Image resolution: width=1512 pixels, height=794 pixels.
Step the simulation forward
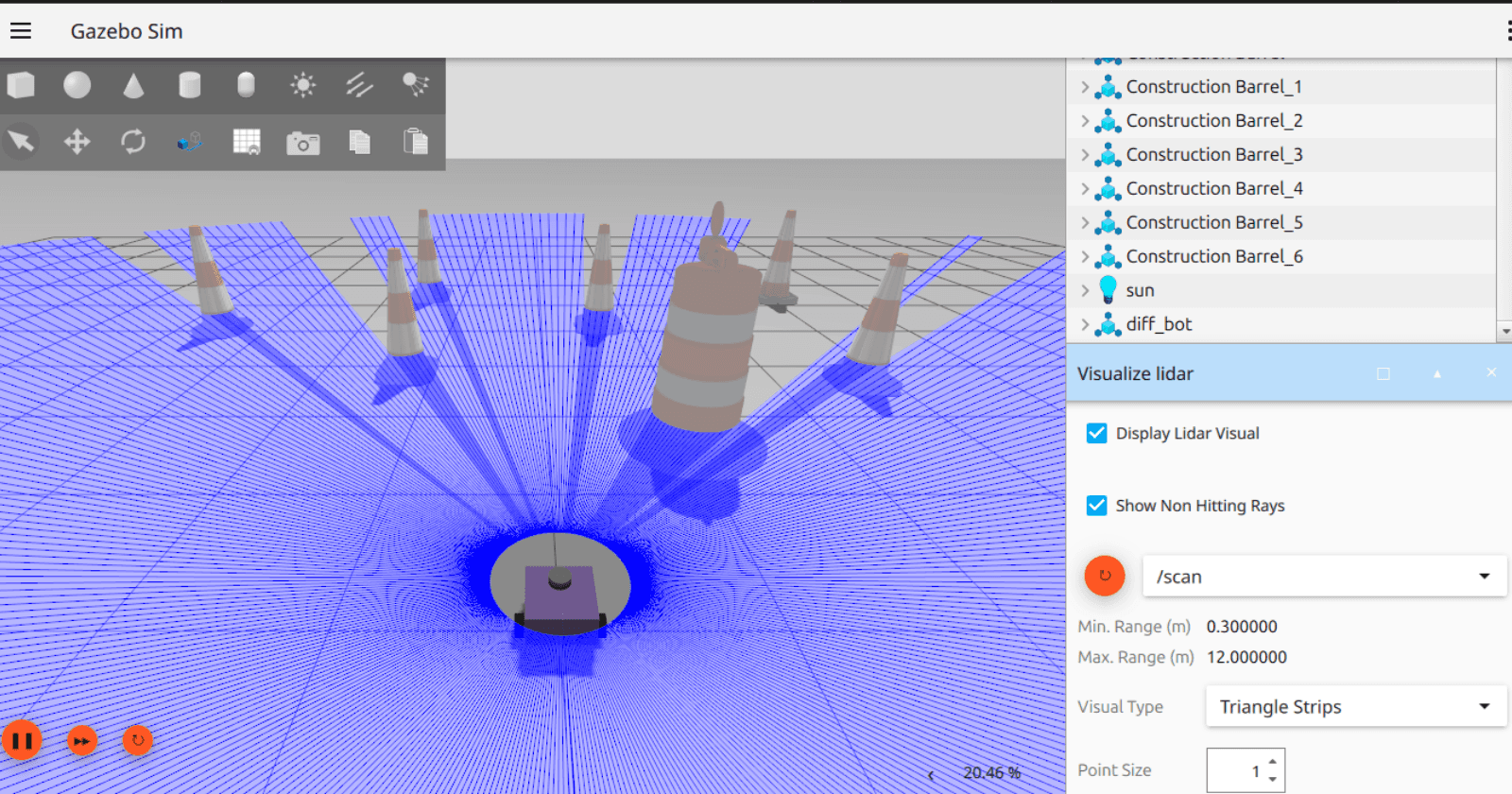[82, 740]
